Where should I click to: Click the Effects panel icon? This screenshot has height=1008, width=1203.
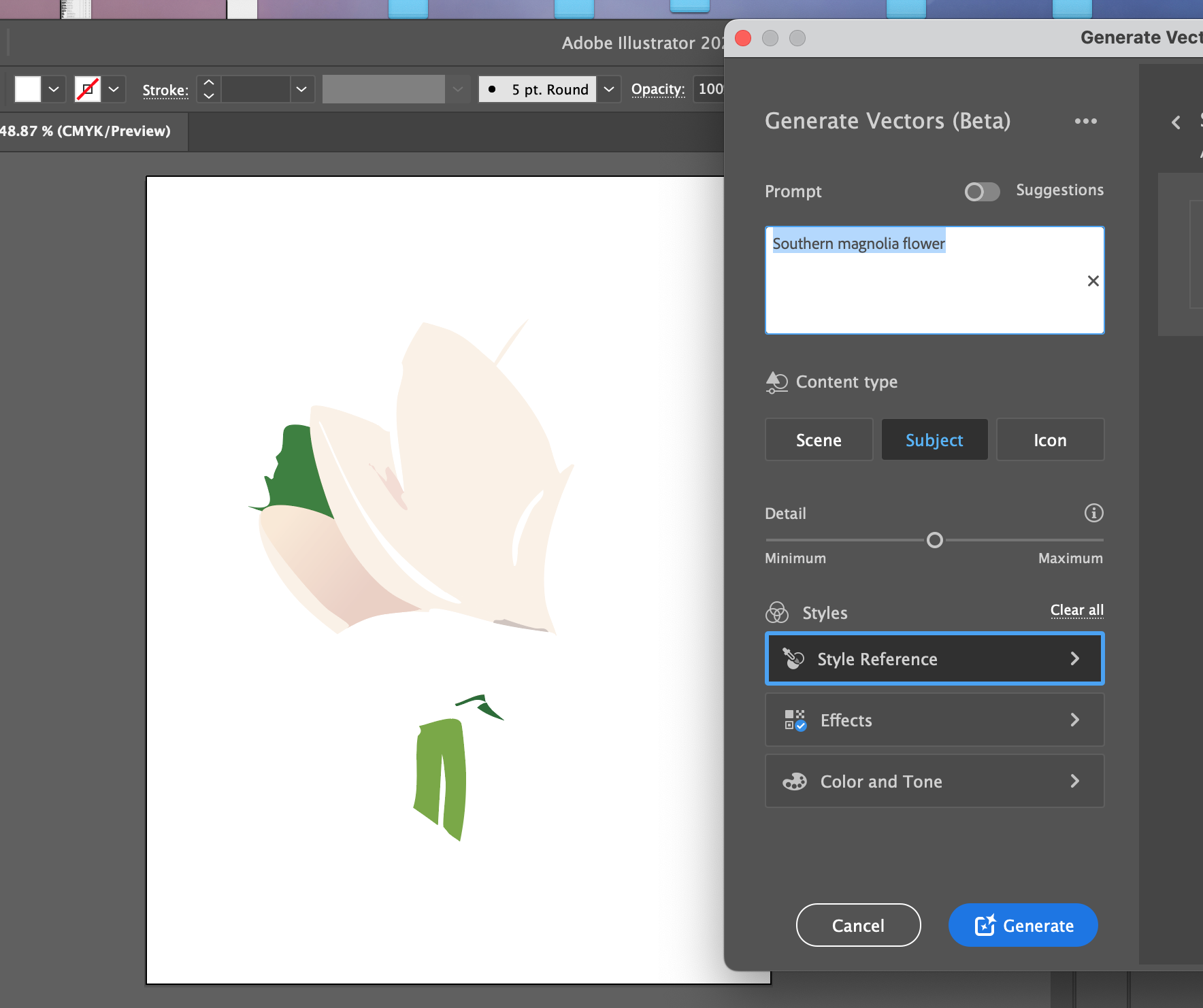pos(795,720)
